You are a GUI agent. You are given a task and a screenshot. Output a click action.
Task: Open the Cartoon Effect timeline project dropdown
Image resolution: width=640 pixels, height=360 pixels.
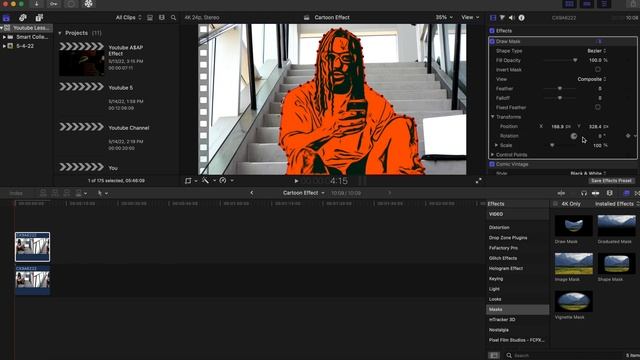(304, 193)
